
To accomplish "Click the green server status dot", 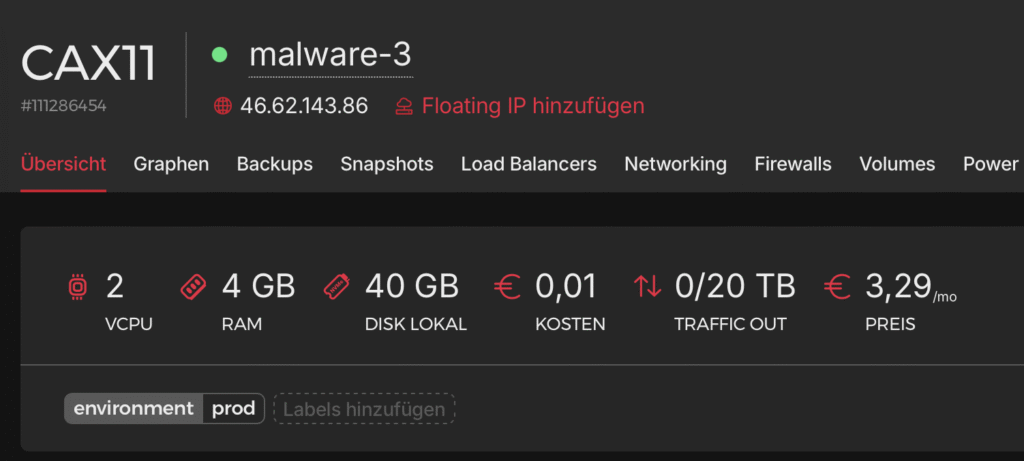I will [x=220, y=55].
